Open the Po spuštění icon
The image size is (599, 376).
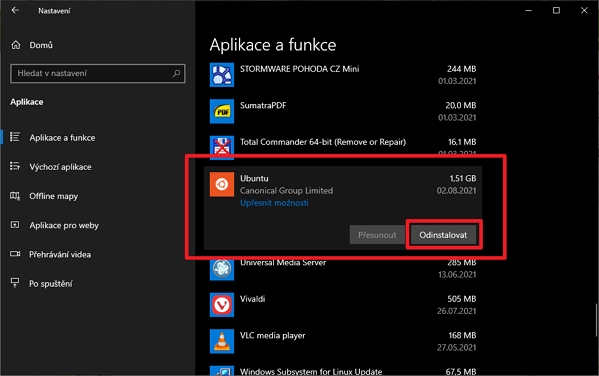pyautogui.click(x=15, y=283)
